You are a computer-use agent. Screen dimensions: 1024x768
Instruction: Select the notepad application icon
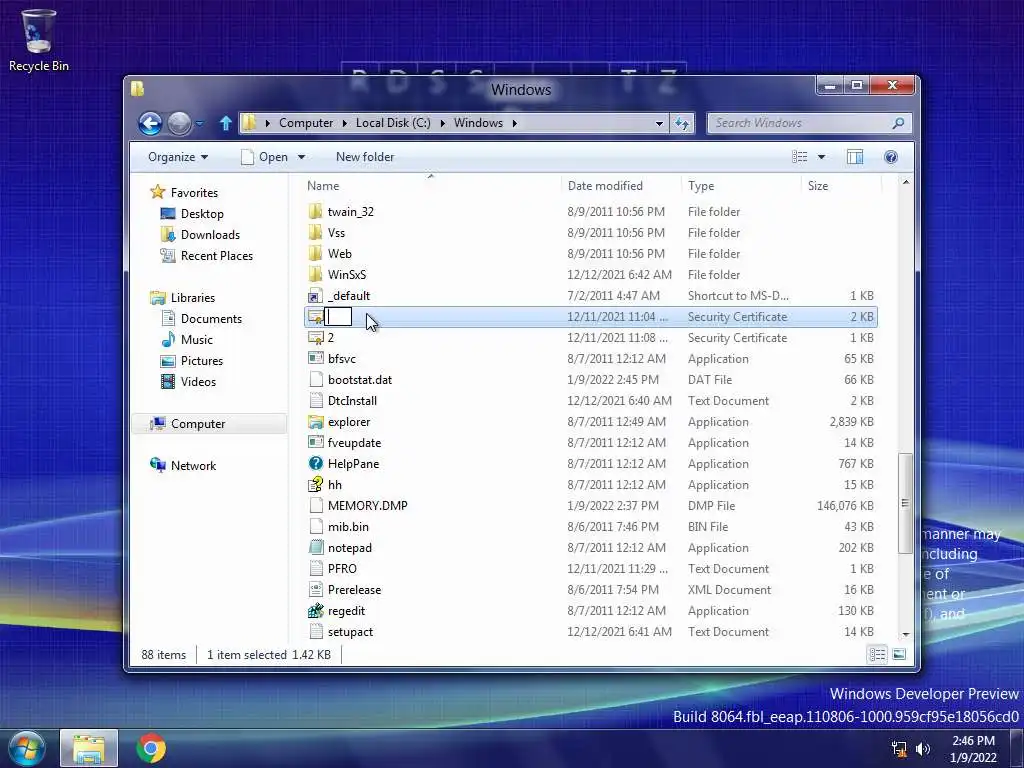(315, 547)
